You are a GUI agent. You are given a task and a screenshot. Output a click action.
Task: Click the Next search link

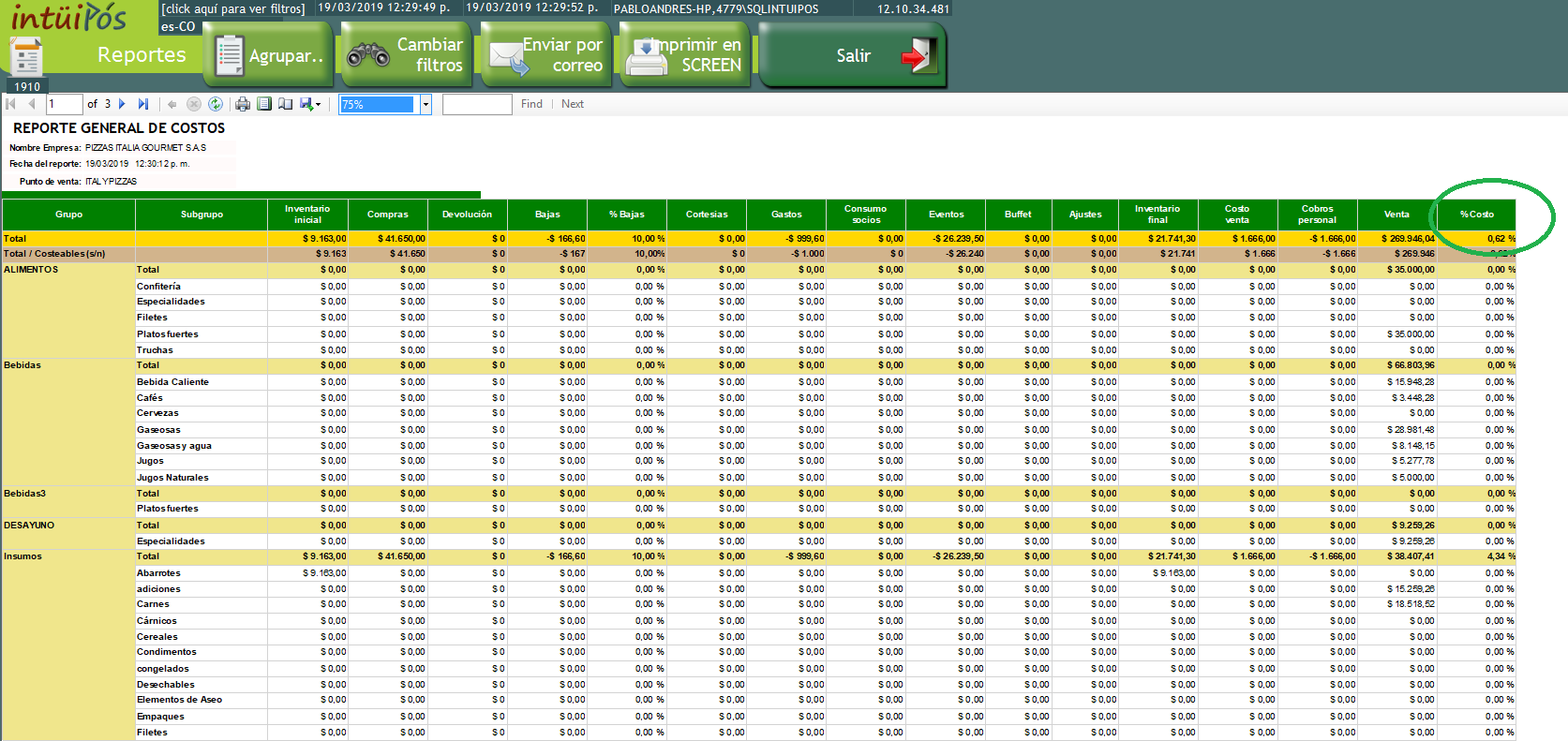click(572, 104)
